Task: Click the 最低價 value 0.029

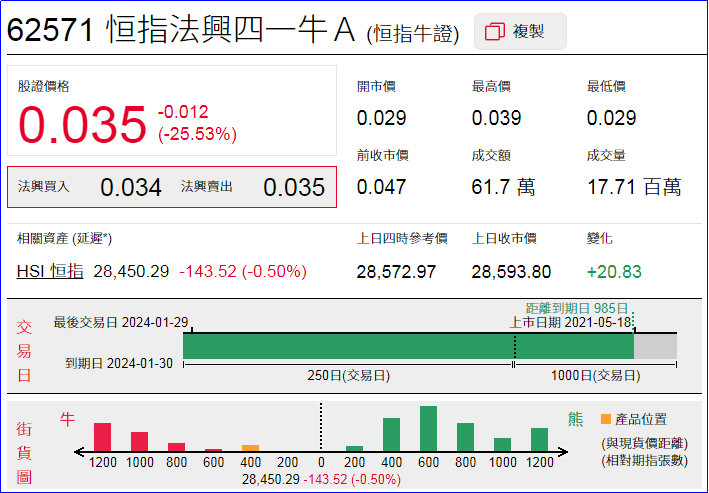Action: pos(611,118)
